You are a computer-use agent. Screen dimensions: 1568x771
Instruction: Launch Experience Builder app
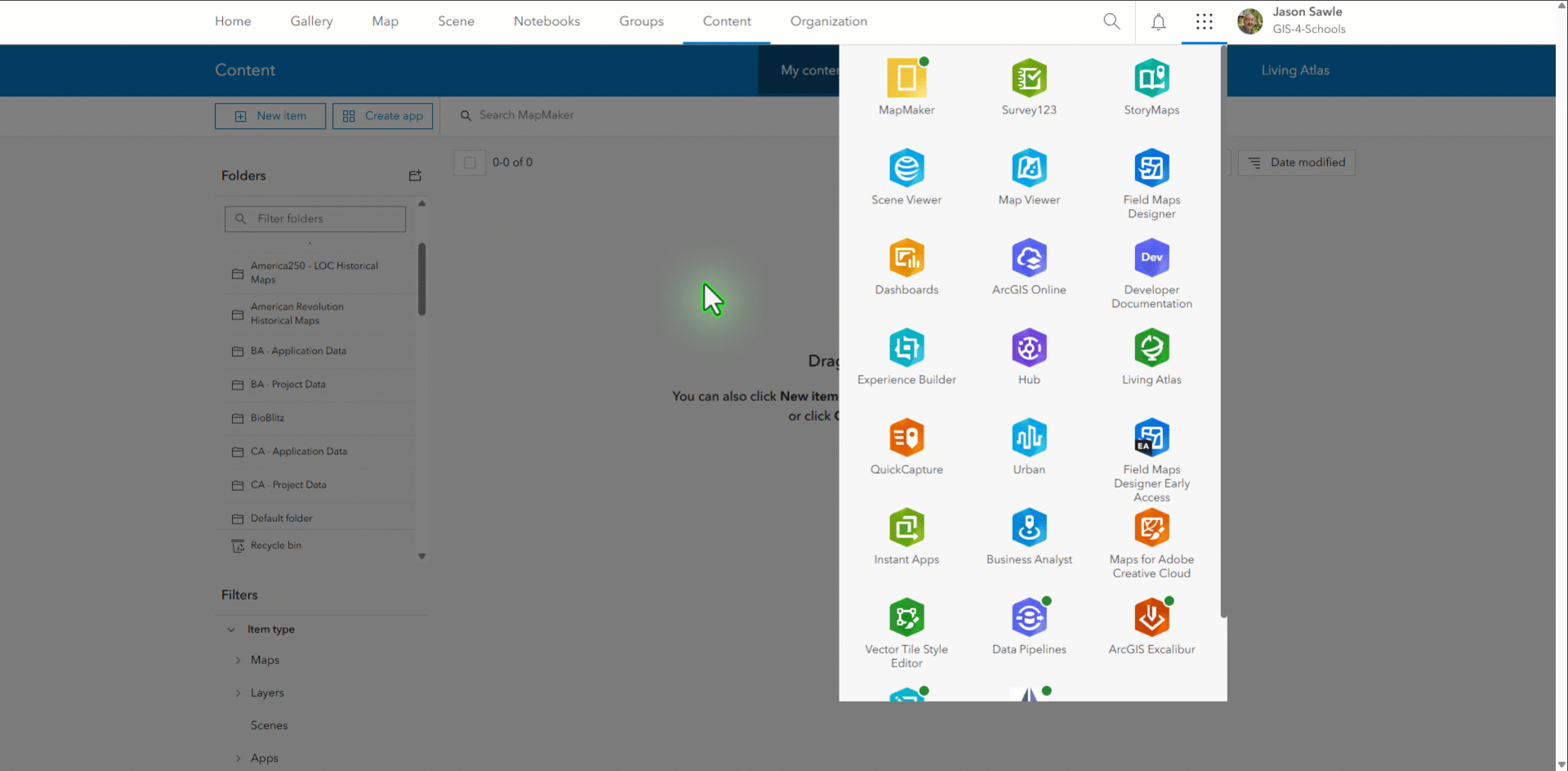(906, 357)
